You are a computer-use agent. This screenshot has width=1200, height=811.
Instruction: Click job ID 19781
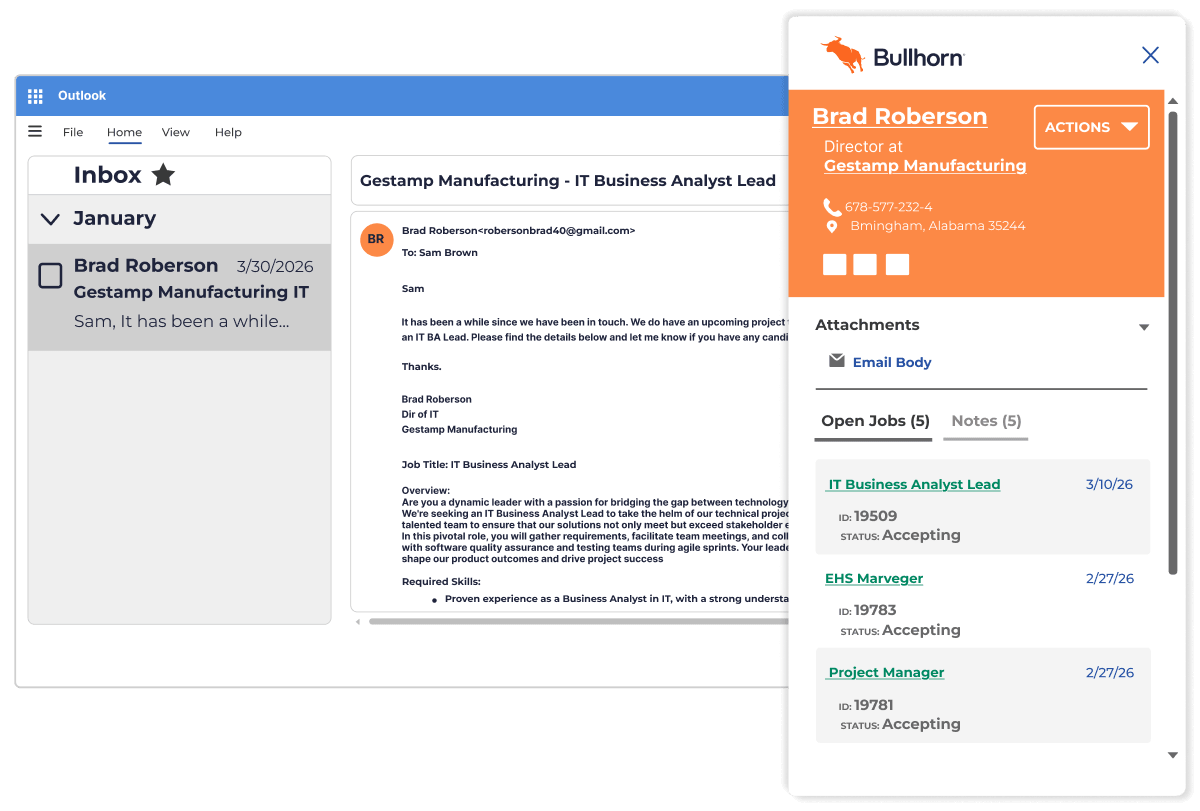874,705
